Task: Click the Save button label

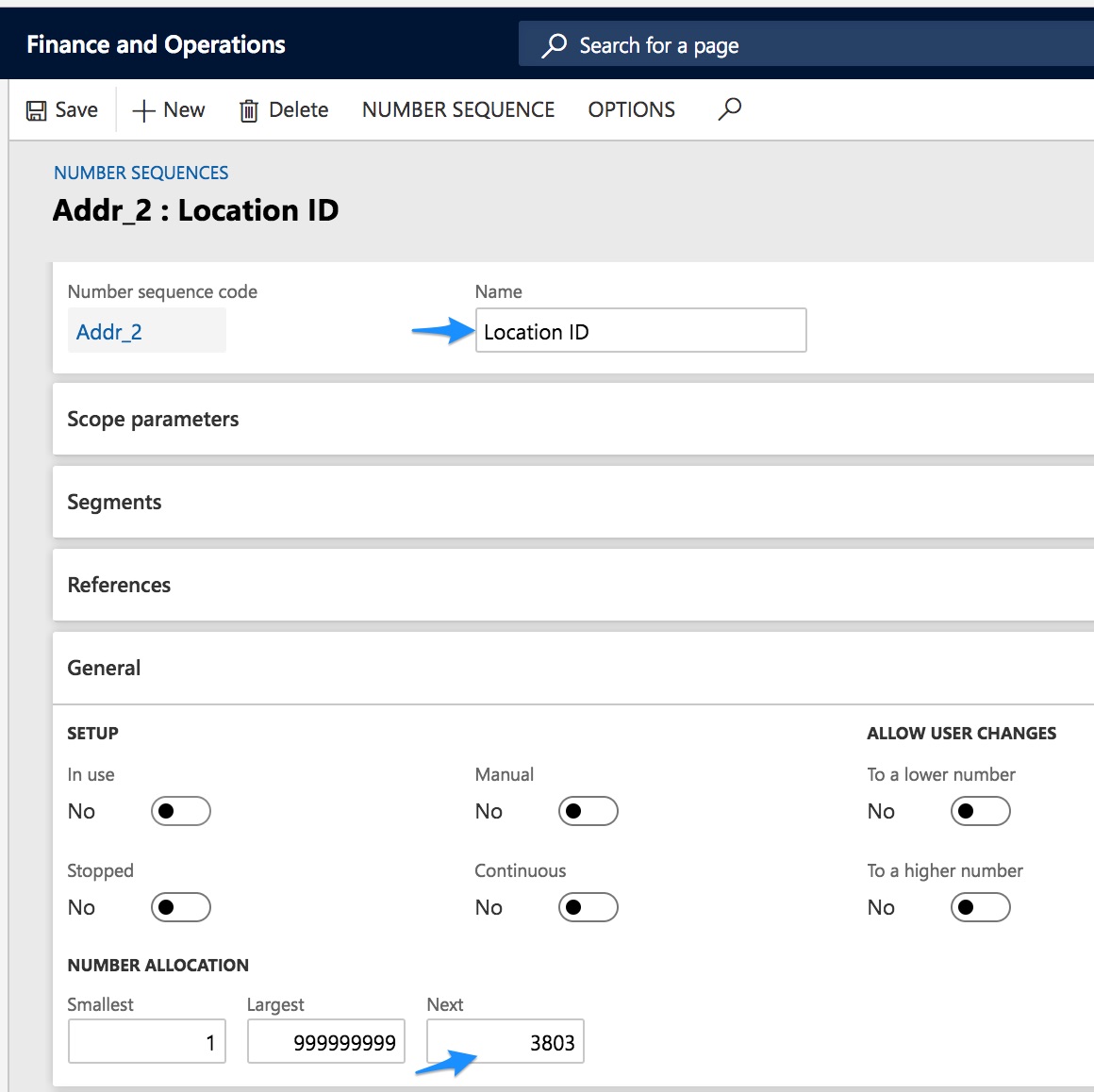Action: pos(76,109)
